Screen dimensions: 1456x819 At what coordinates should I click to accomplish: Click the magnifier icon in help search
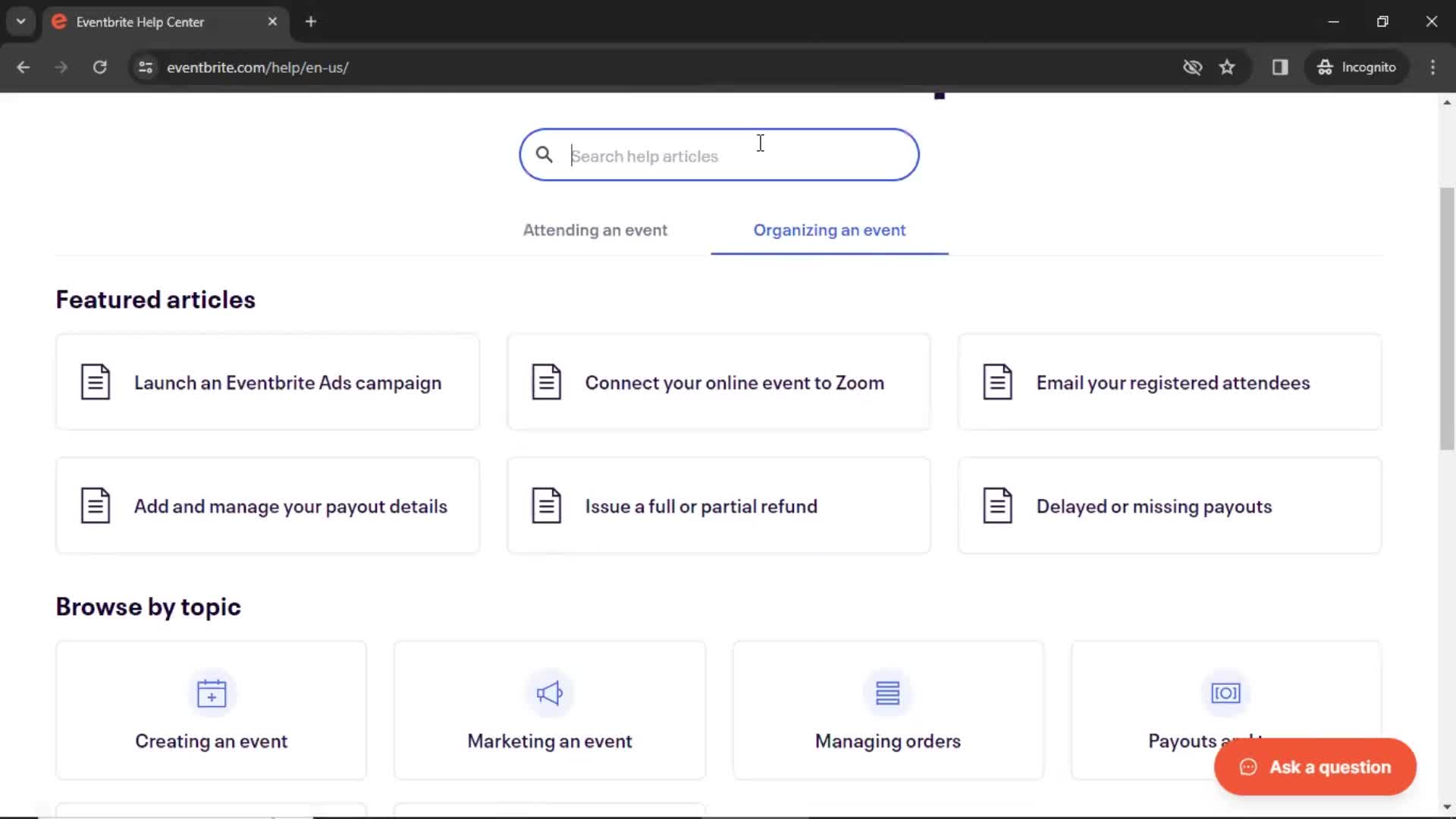point(544,155)
